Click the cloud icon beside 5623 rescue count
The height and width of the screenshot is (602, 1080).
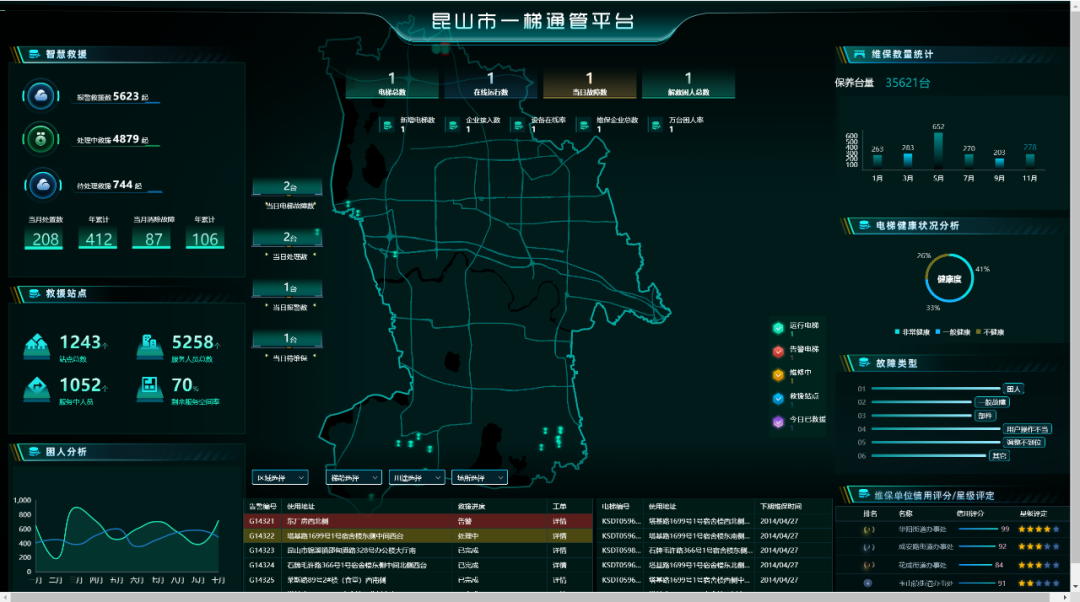coord(41,96)
